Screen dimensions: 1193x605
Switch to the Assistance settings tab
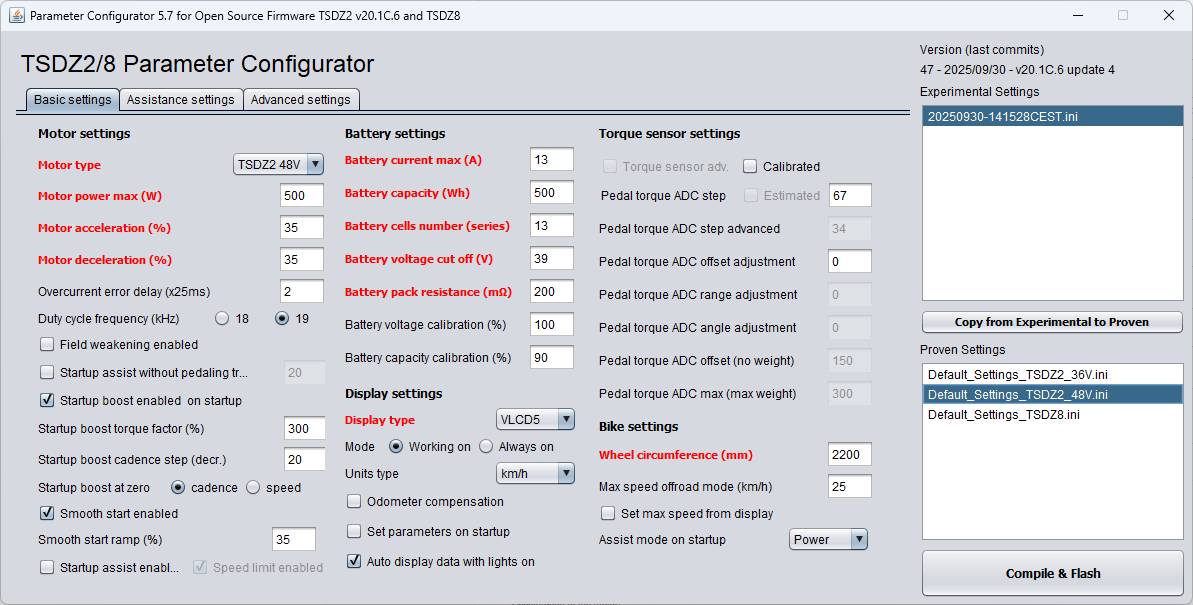tap(180, 99)
